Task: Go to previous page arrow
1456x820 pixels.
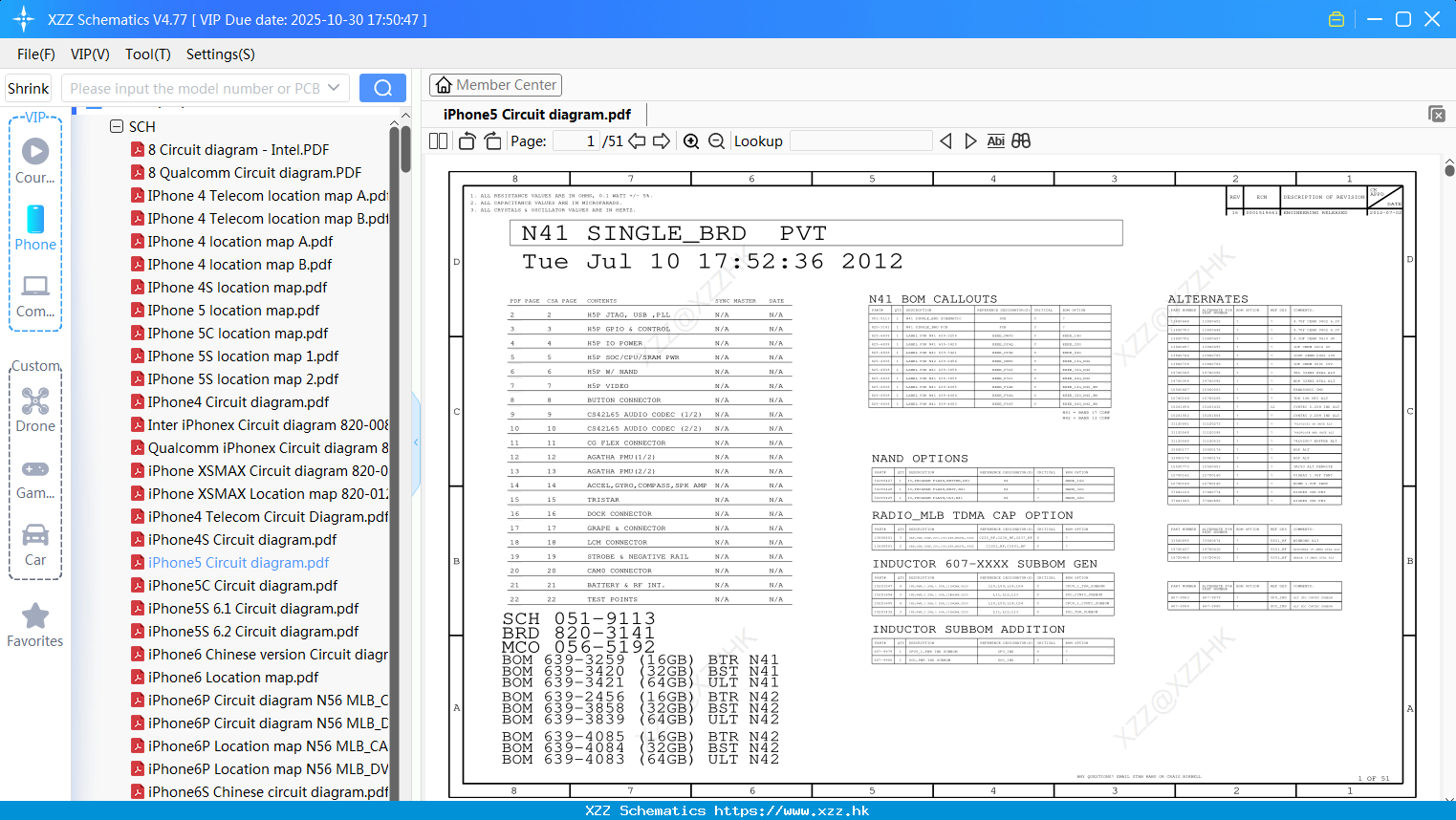Action: [x=637, y=141]
